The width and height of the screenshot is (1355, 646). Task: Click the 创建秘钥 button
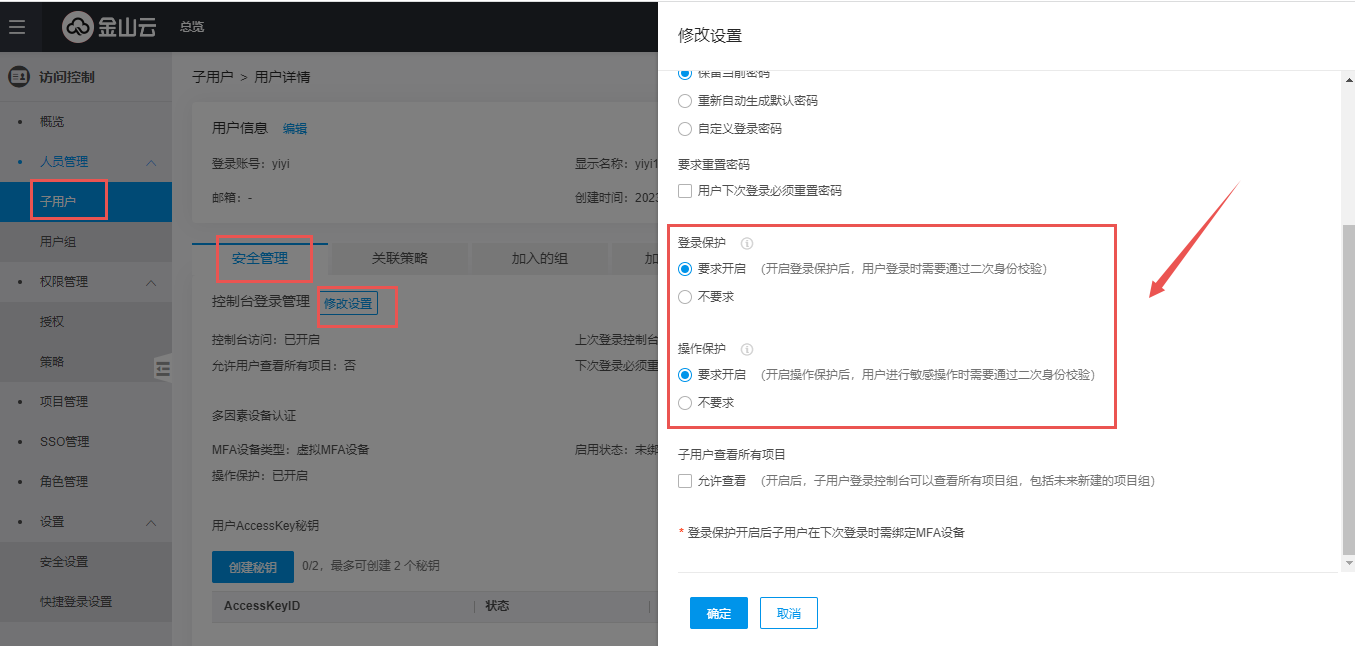(253, 566)
